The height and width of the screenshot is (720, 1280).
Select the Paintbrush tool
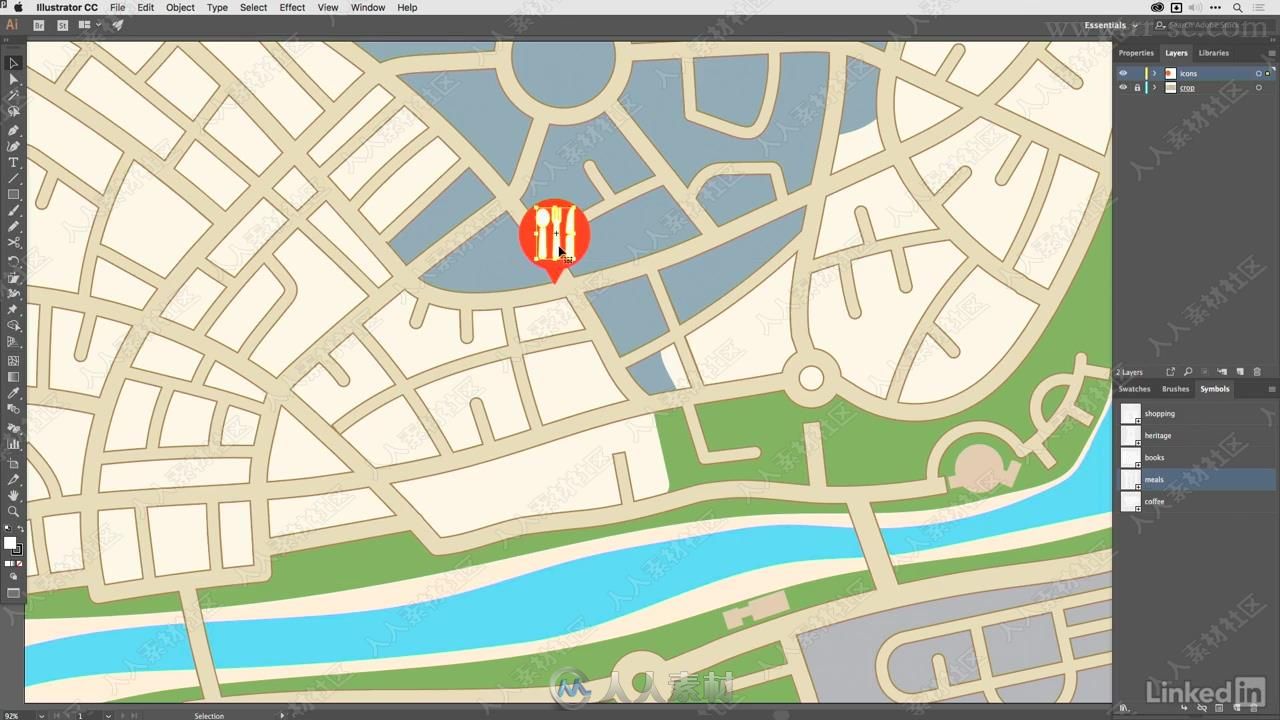13,211
